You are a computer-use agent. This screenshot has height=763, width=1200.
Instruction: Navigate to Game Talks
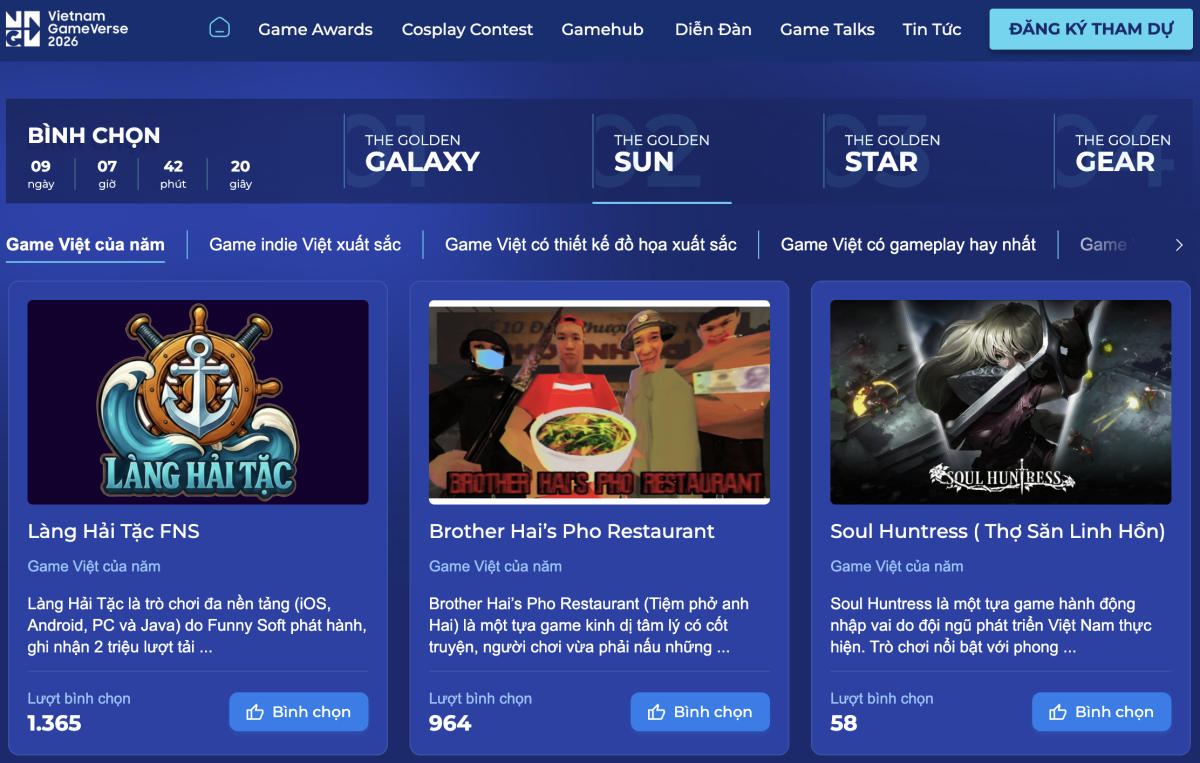pos(827,29)
